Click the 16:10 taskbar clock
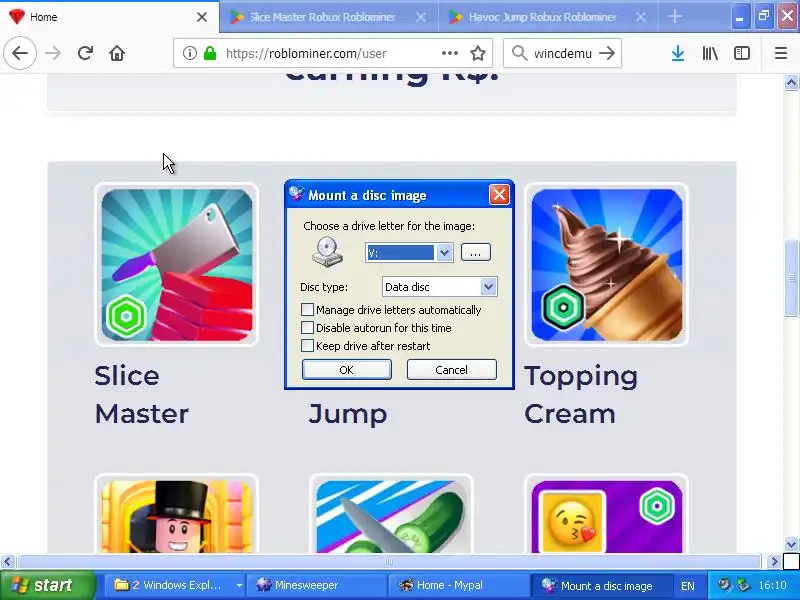Screen dimensions: 800x600 pyautogui.click(x=772, y=585)
